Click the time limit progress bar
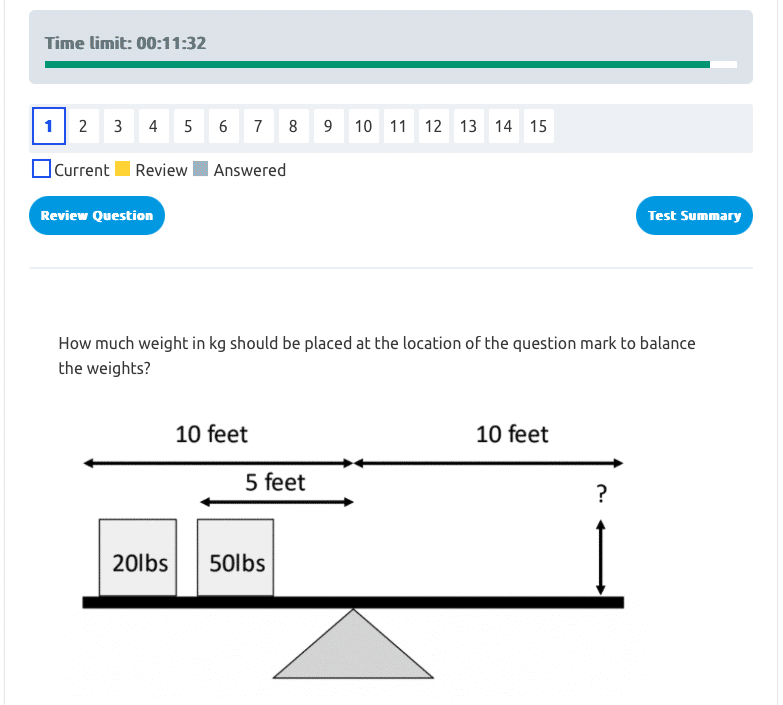783x705 pixels. (x=390, y=64)
